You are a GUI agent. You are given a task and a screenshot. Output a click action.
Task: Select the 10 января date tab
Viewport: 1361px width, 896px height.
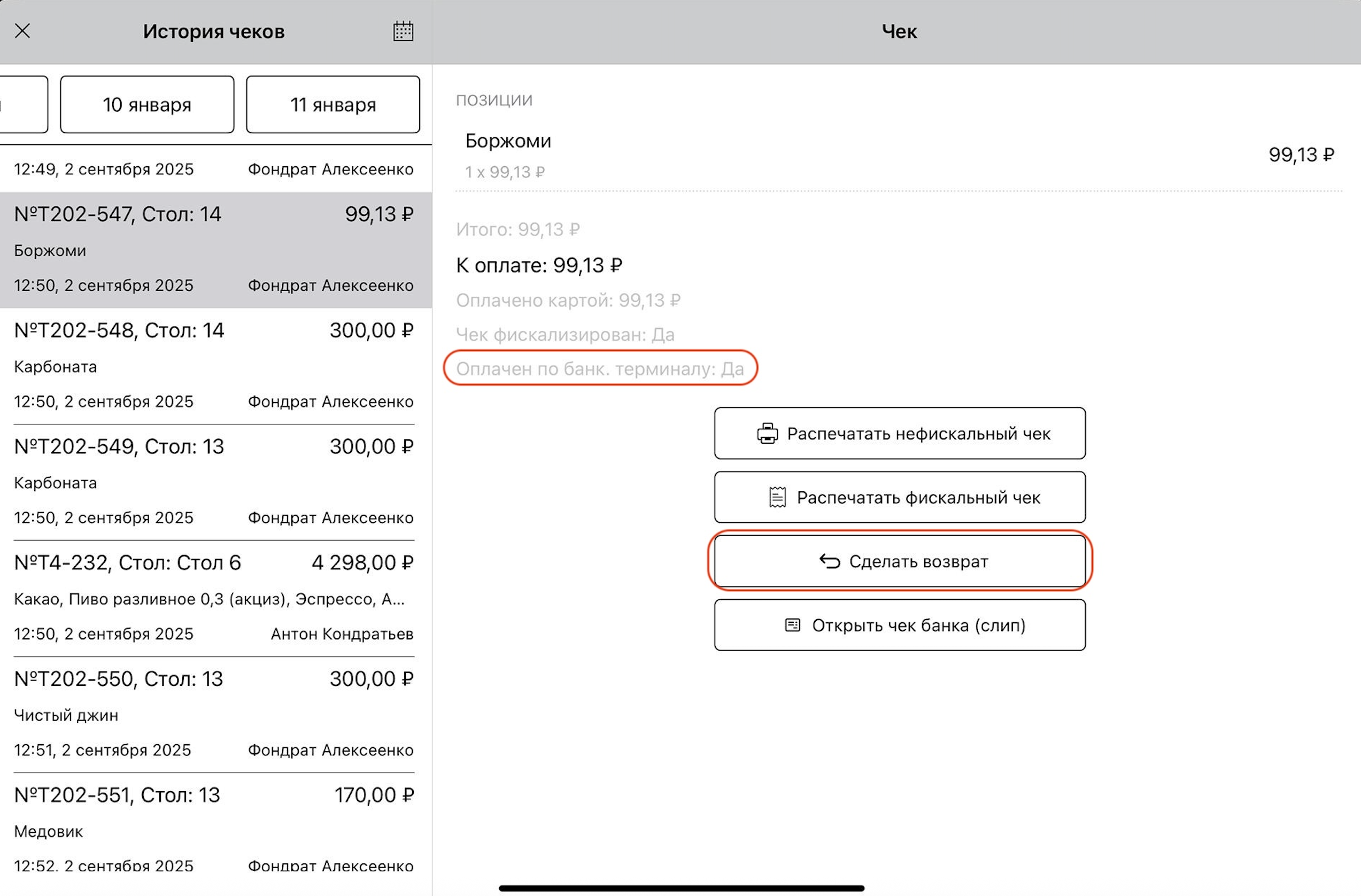coord(147,105)
